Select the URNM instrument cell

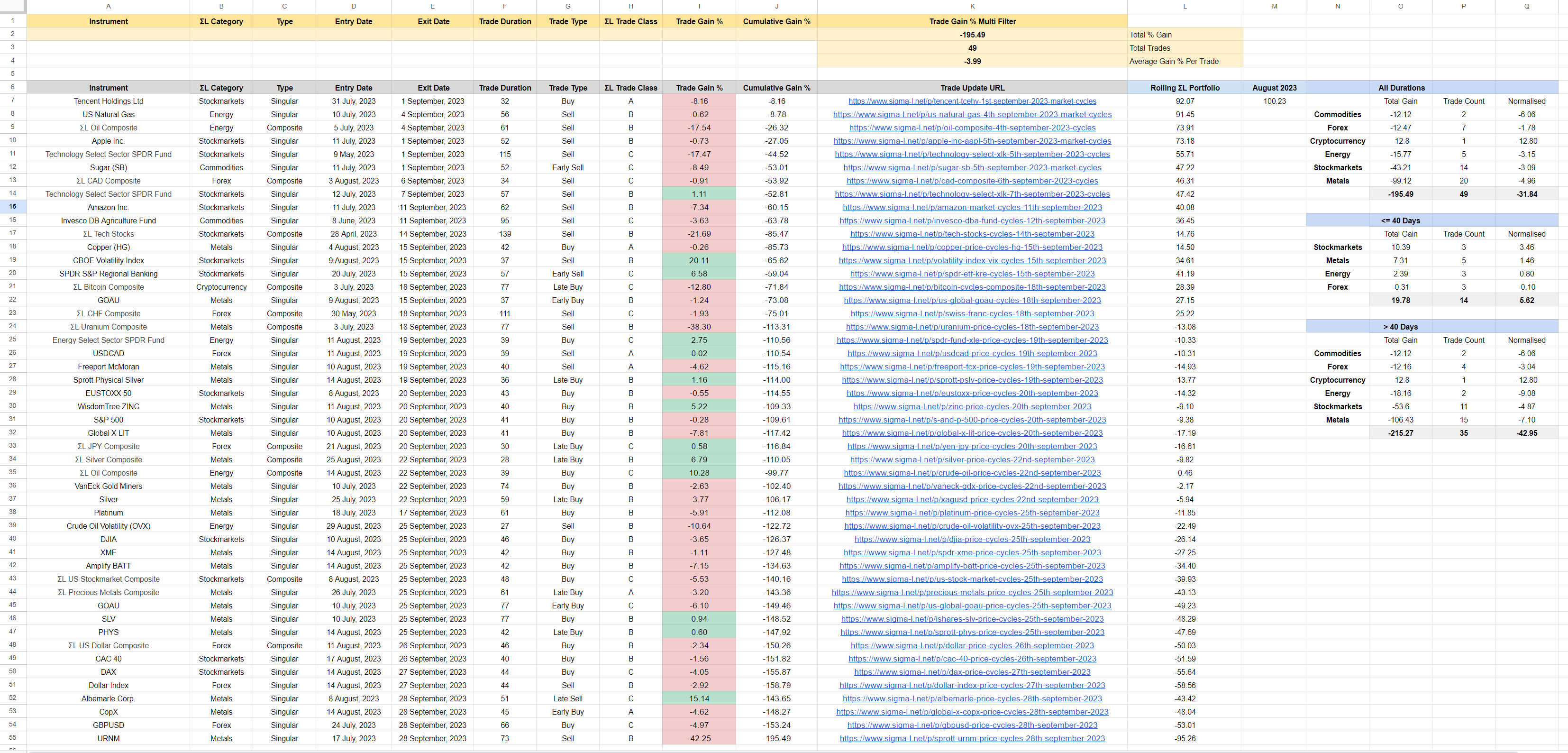[109, 738]
